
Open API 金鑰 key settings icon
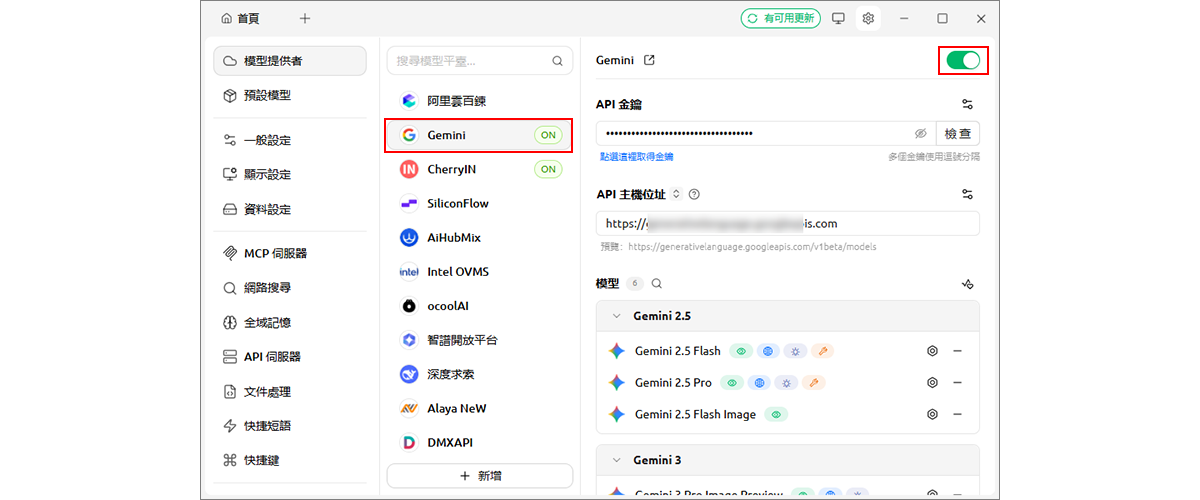967,104
